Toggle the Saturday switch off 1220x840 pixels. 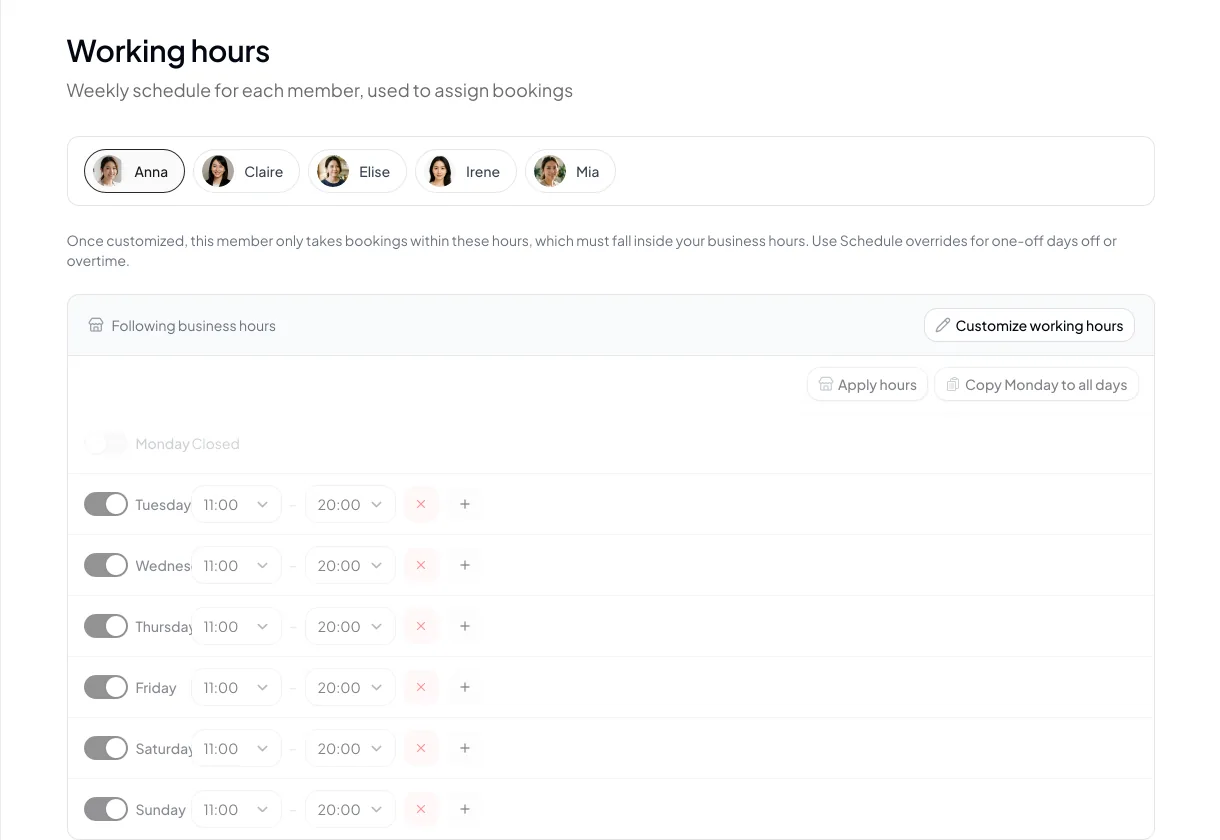click(x=106, y=748)
